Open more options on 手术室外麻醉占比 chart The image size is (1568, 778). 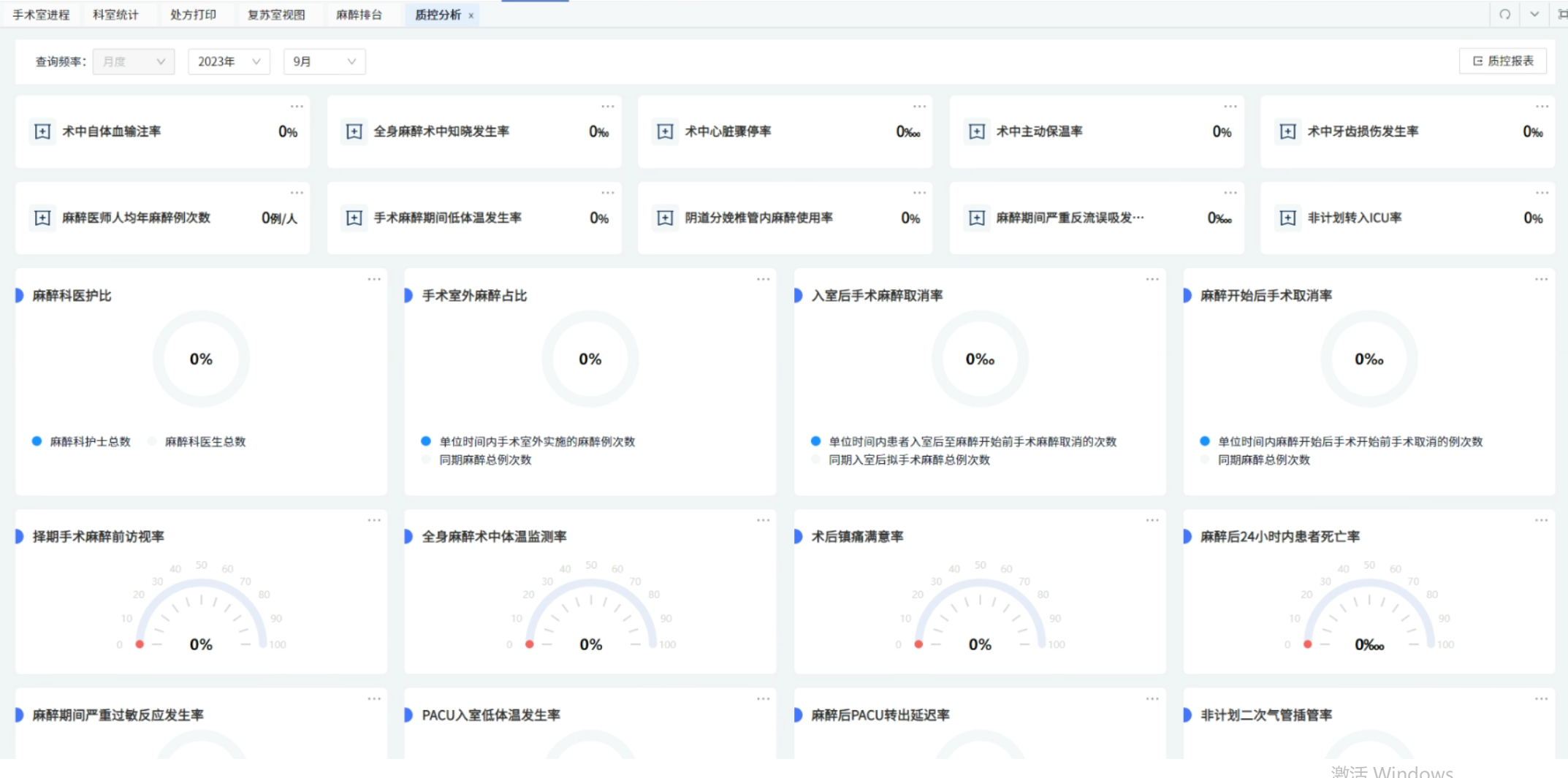764,279
